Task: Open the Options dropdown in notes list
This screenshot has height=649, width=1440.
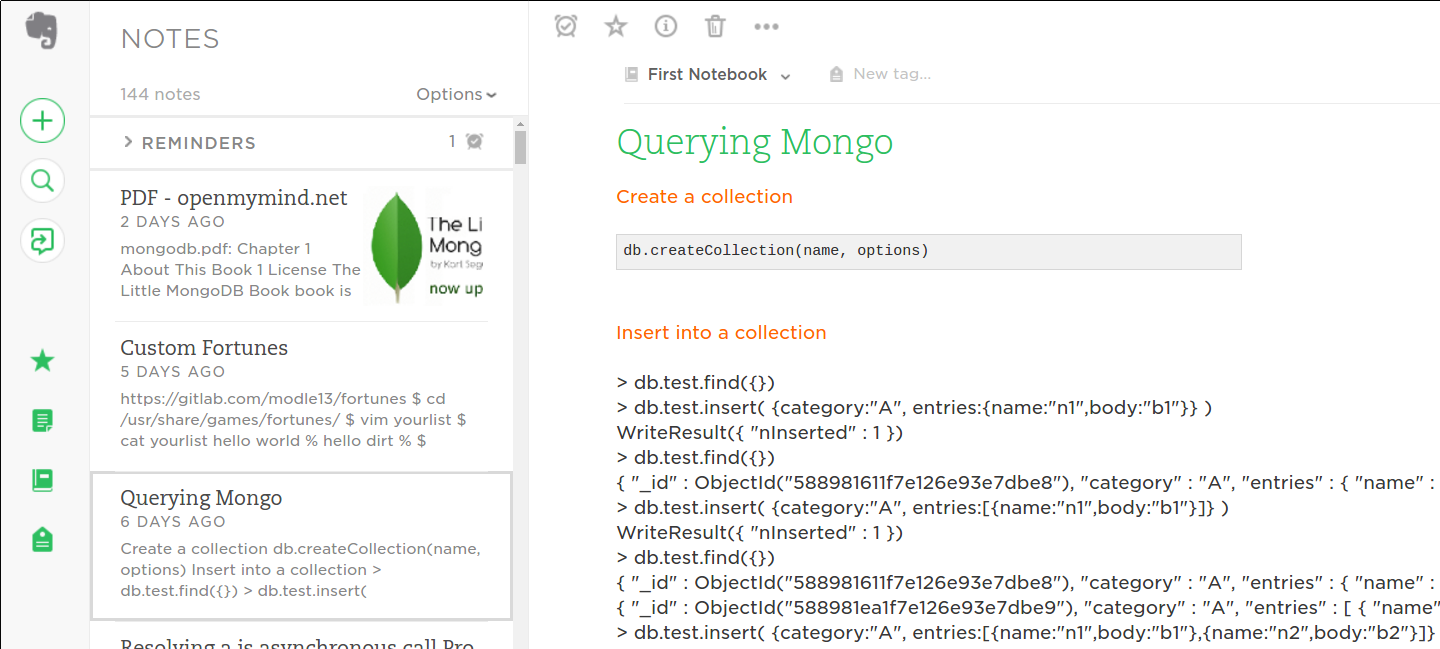Action: [457, 94]
